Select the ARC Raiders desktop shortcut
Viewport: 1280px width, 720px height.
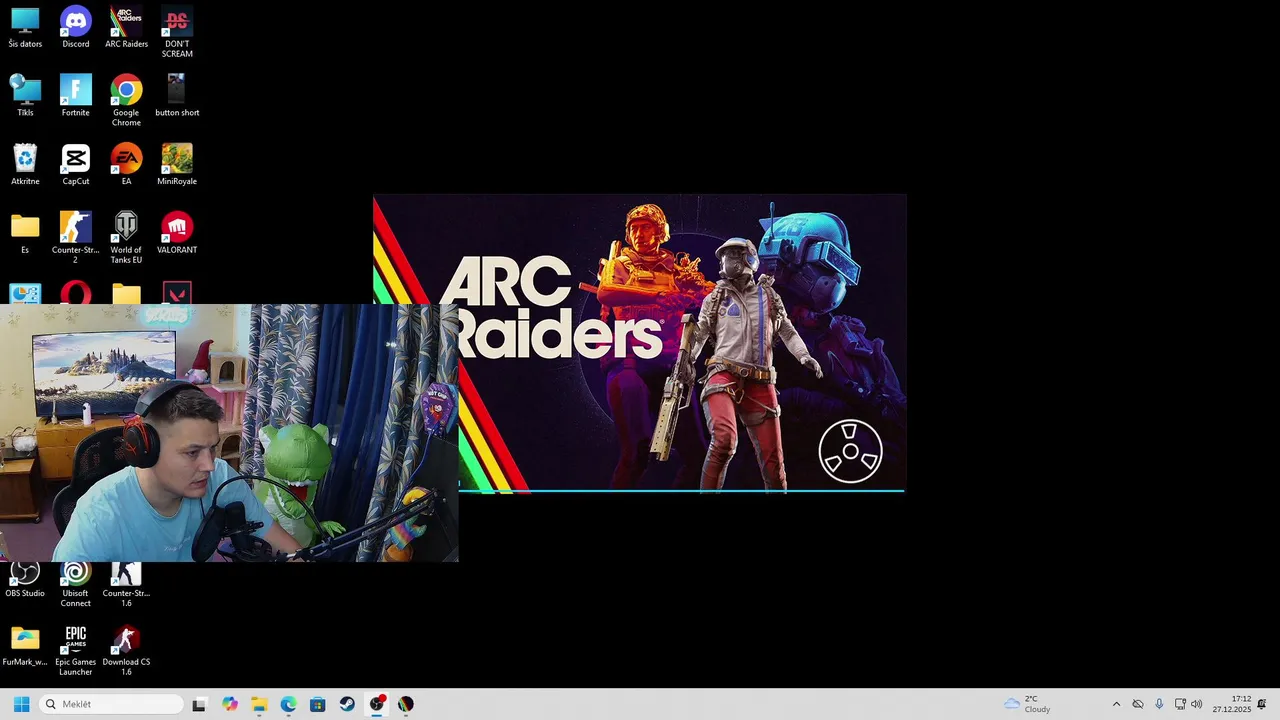126,28
